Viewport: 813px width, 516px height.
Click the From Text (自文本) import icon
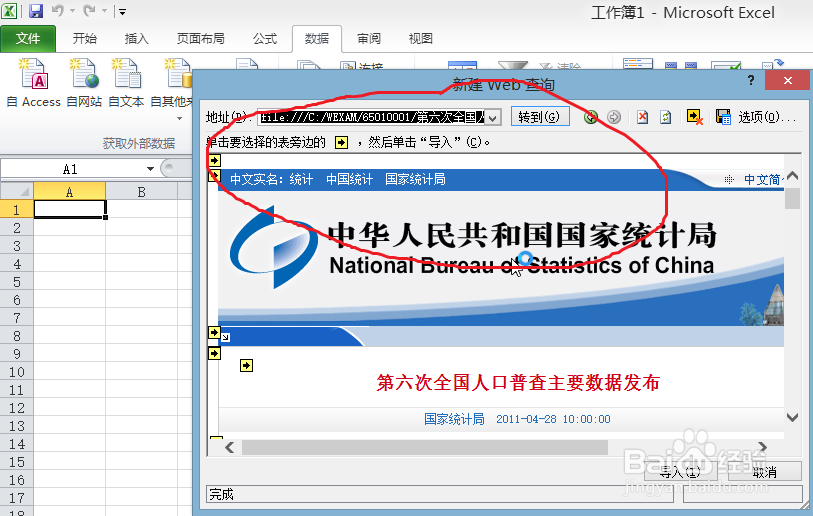(x=126, y=83)
